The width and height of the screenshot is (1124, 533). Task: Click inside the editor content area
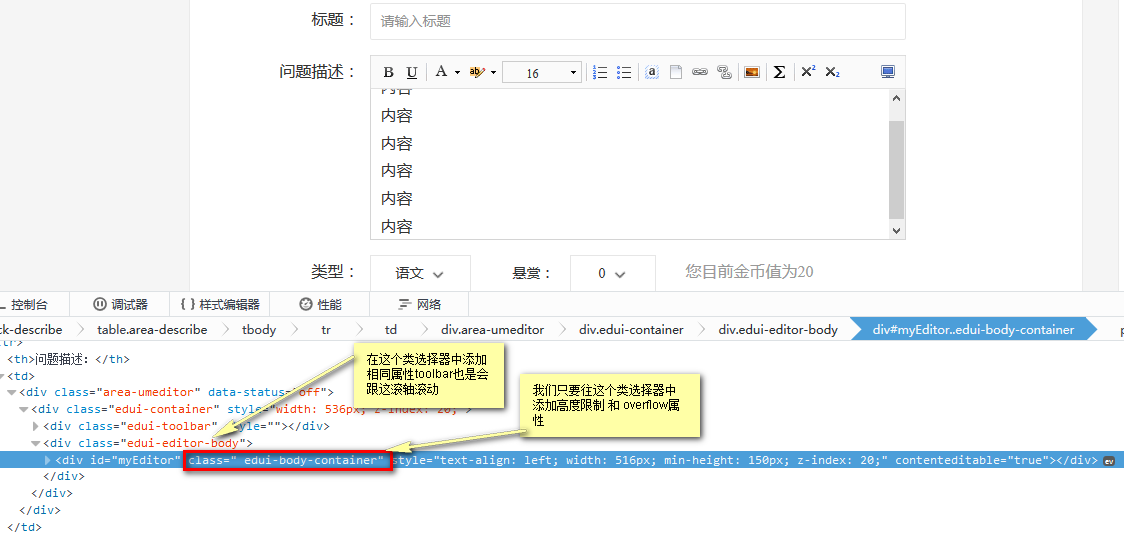coord(629,164)
